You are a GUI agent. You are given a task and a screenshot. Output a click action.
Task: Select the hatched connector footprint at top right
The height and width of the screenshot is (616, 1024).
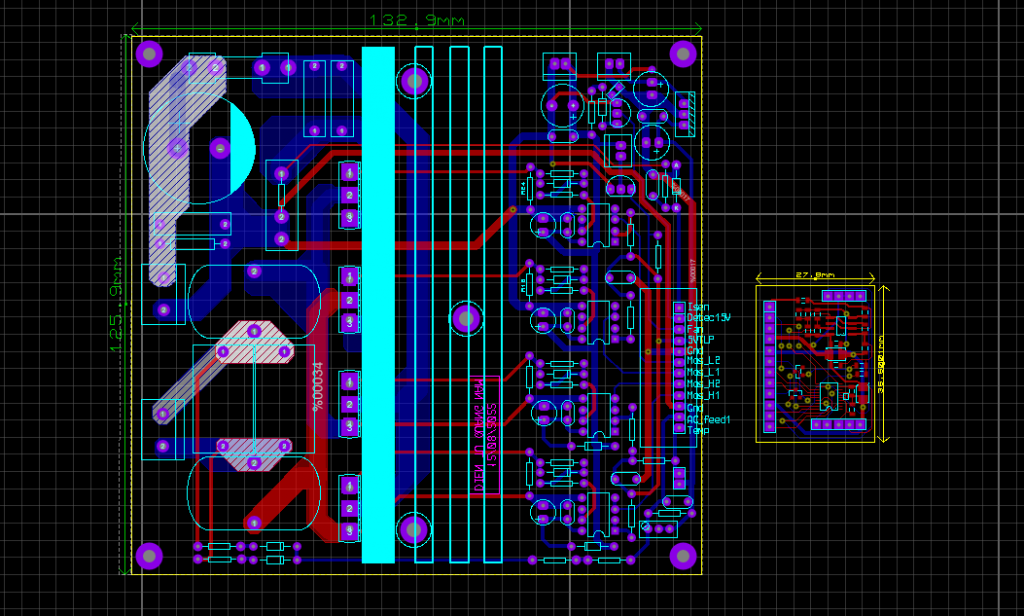coord(684,114)
